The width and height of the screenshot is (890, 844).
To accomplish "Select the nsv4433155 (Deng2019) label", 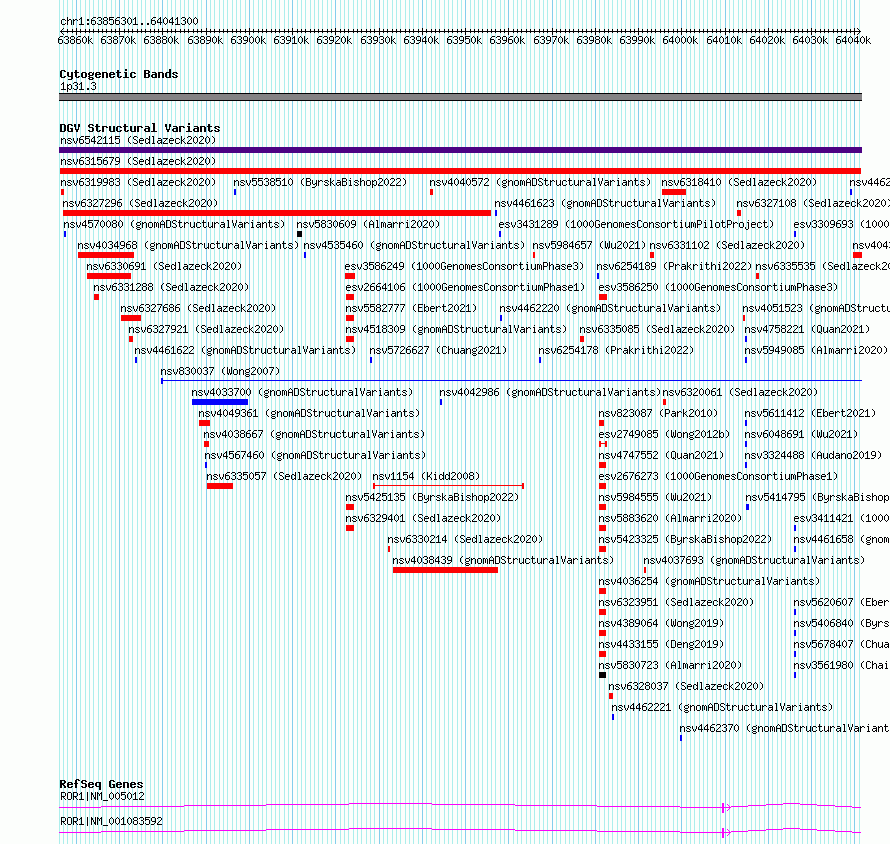I will coord(661,644).
